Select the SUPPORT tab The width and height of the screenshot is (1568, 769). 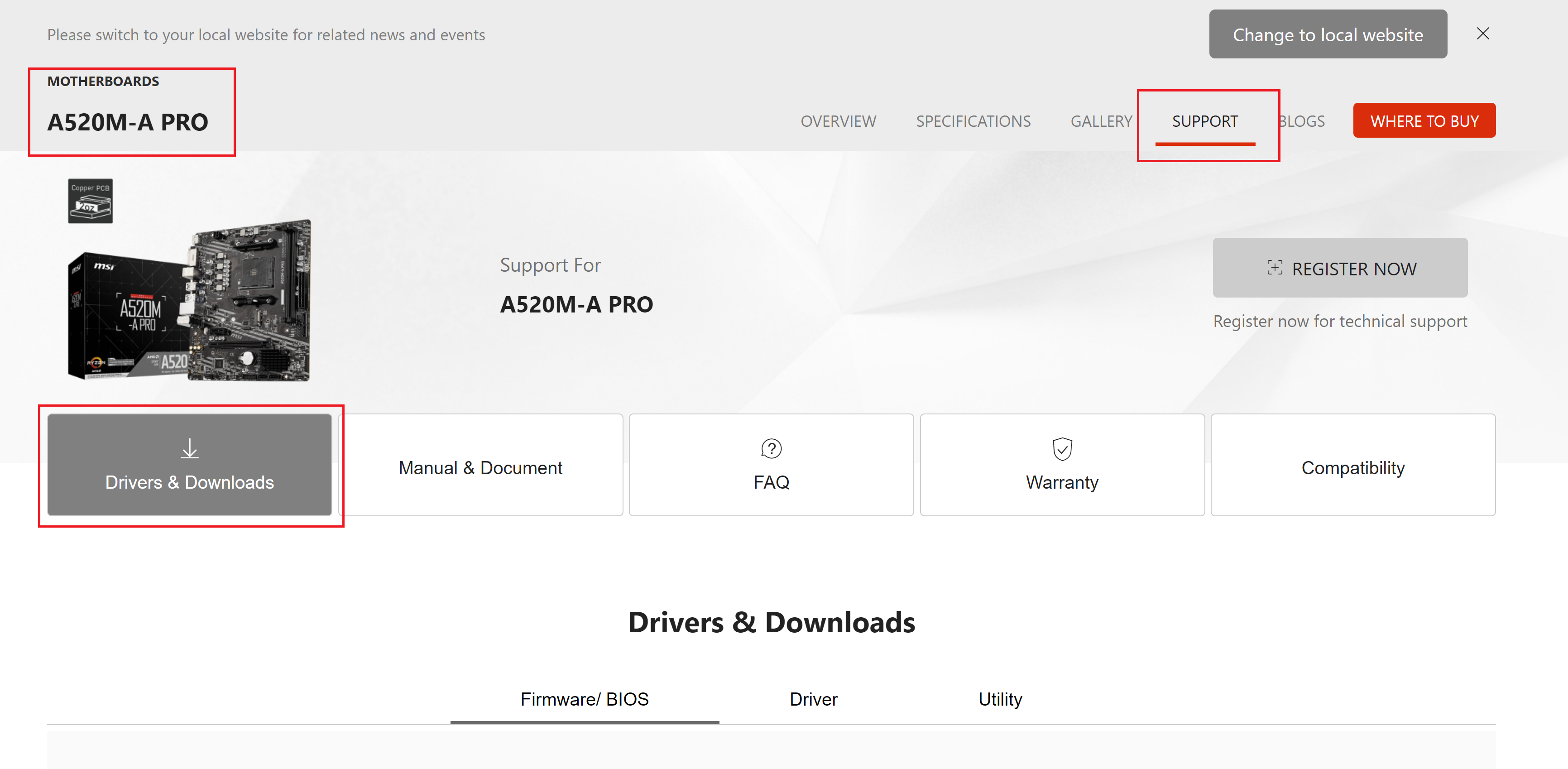click(x=1204, y=121)
